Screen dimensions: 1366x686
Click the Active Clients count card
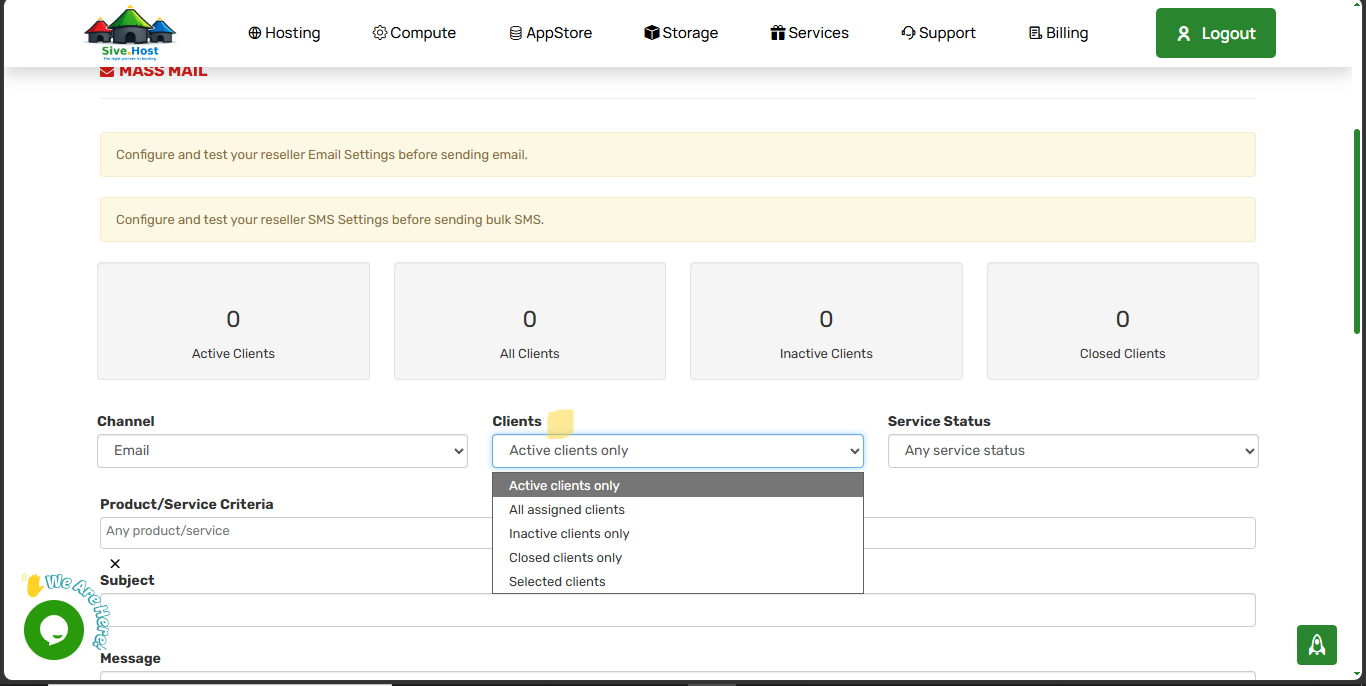pyautogui.click(x=233, y=321)
